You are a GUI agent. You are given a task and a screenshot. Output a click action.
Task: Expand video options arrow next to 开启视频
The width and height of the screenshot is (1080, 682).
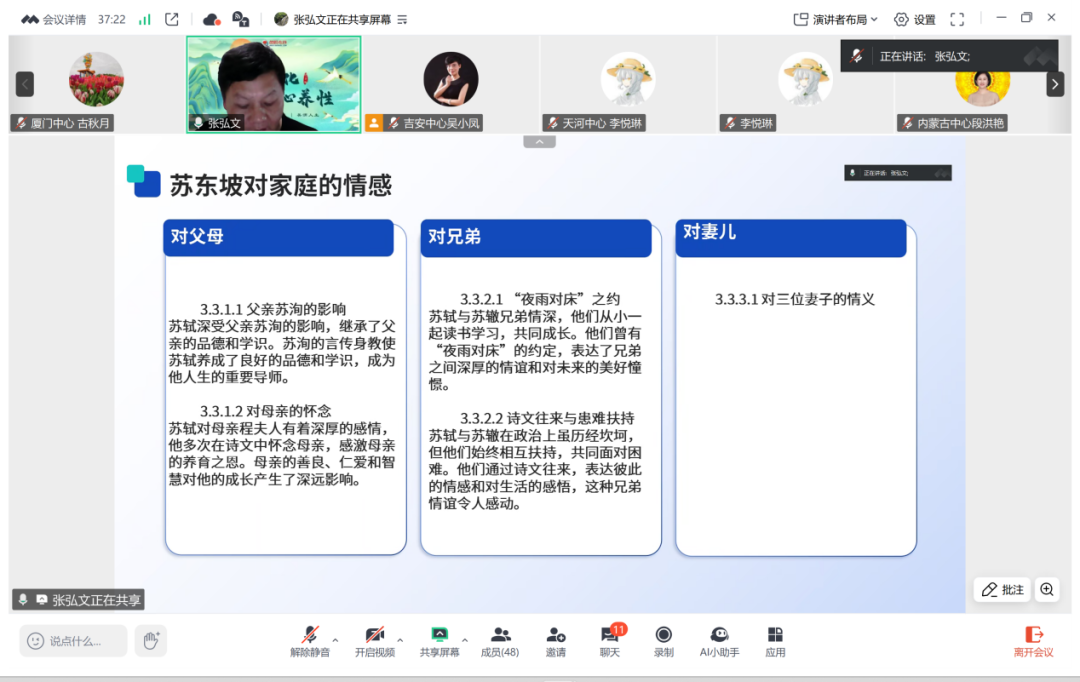[400, 640]
